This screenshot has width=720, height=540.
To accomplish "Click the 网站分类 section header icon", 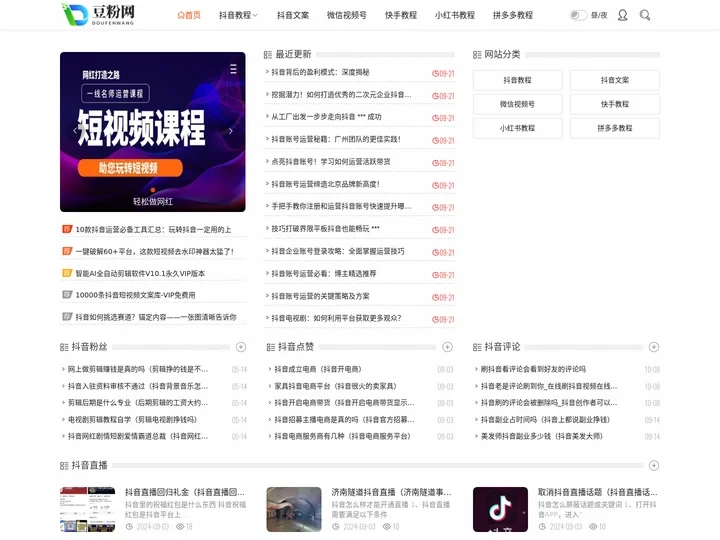I will [477, 55].
